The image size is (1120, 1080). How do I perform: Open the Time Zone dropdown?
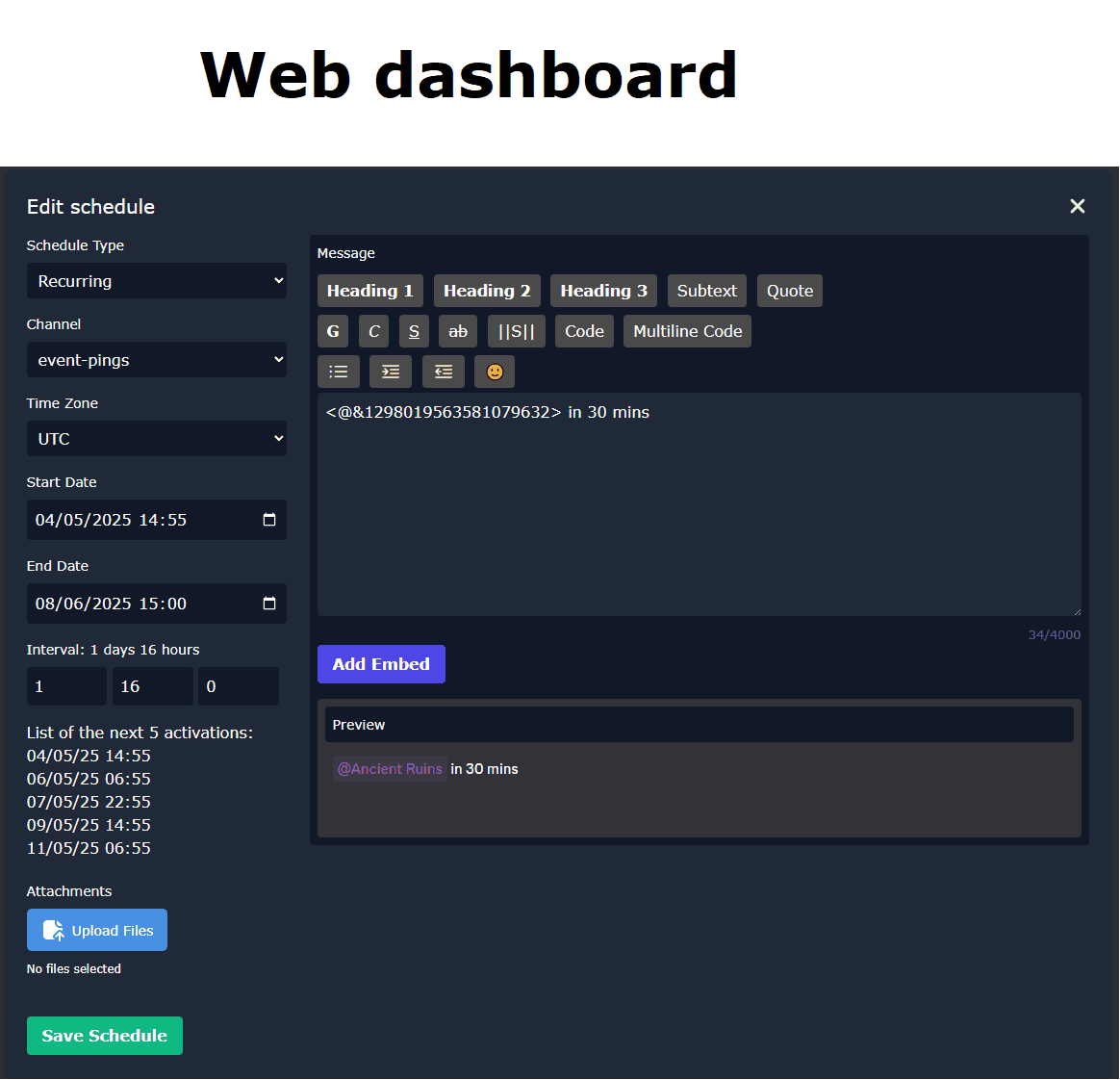[157, 438]
